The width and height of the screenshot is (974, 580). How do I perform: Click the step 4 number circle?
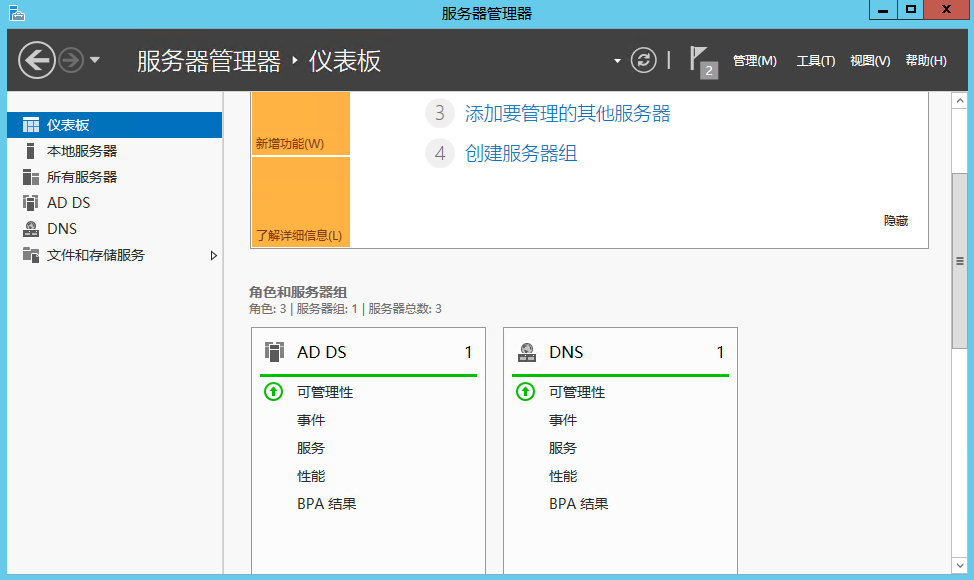pos(439,153)
